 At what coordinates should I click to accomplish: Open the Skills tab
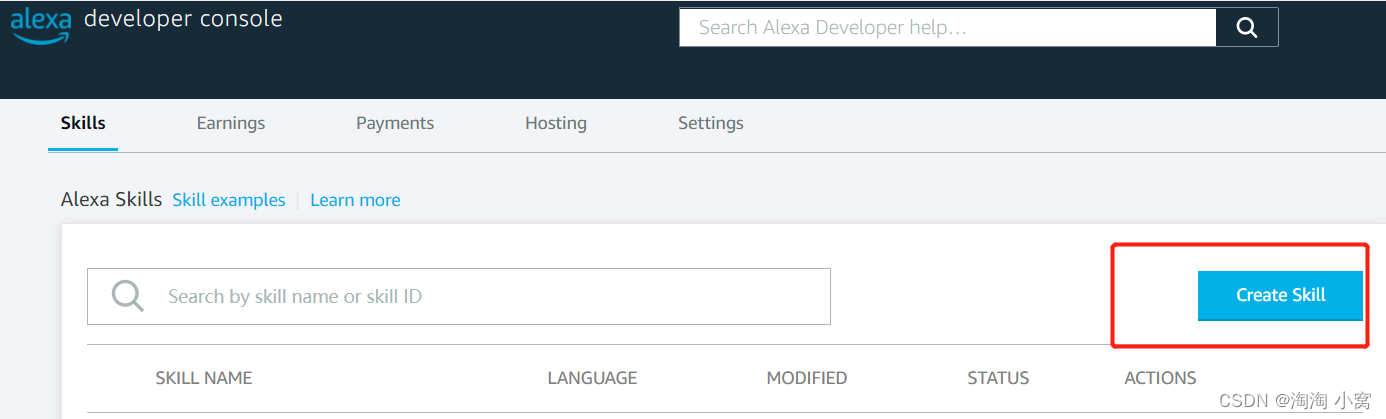pyautogui.click(x=83, y=123)
